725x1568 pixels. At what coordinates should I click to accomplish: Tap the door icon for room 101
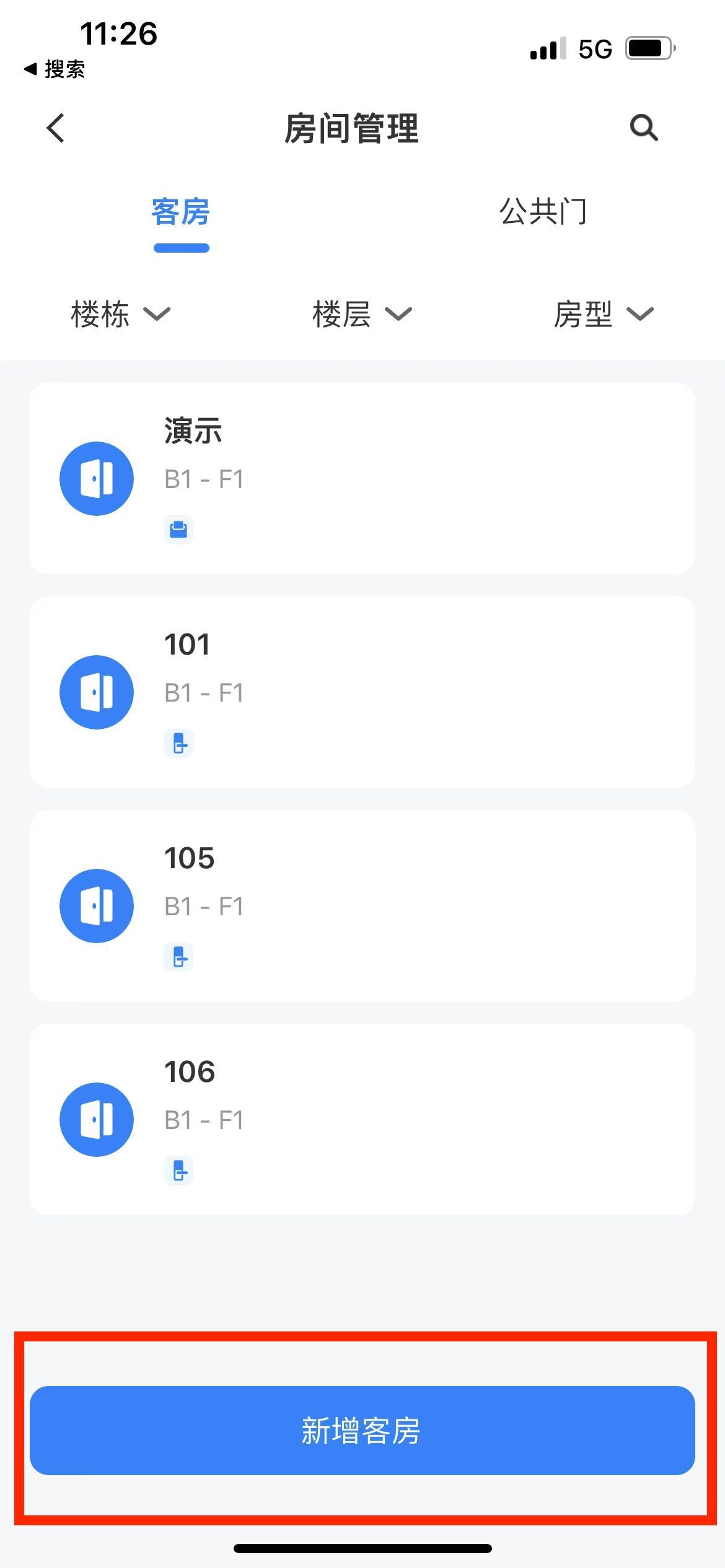(97, 692)
